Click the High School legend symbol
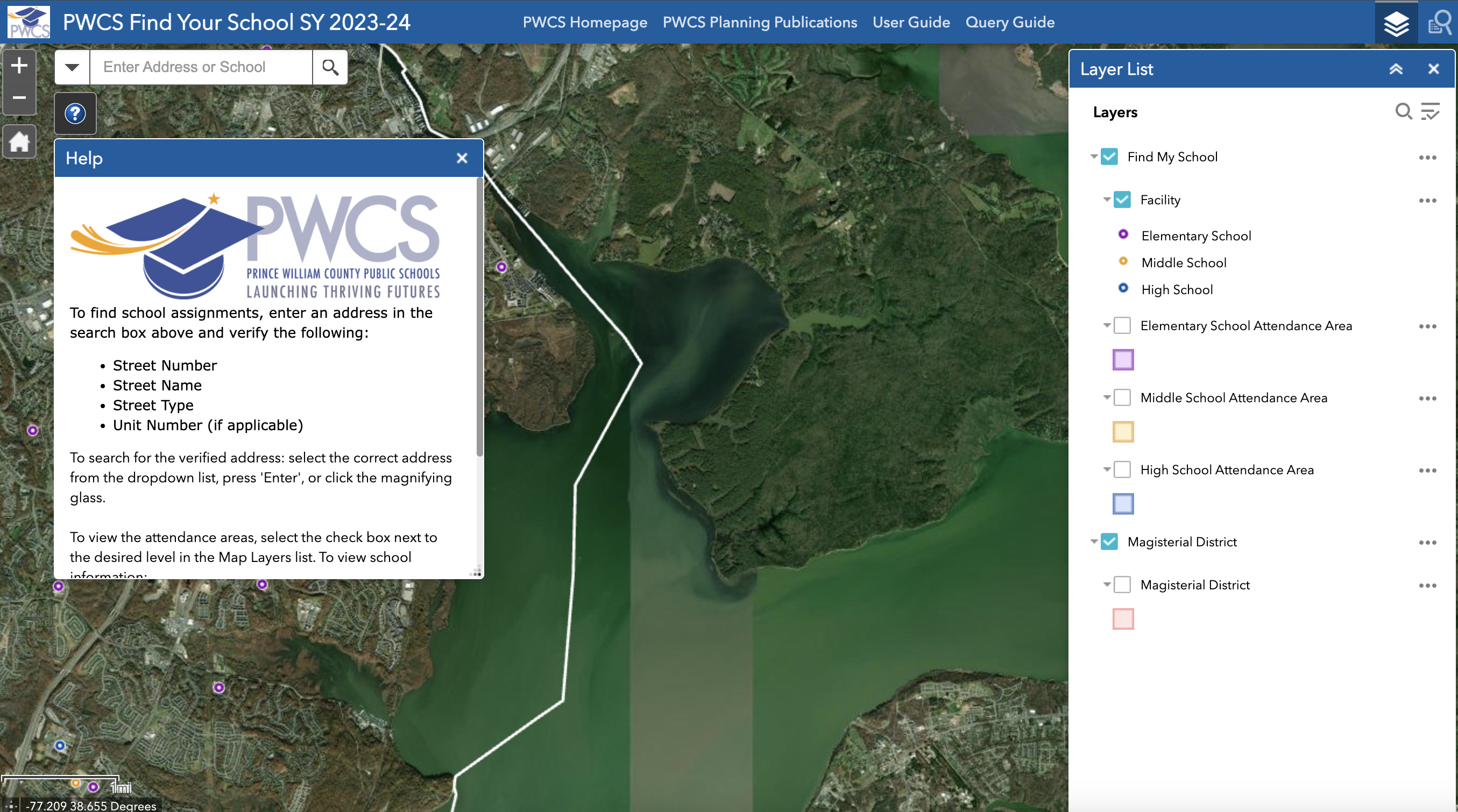Screen dimensions: 1458x812 click(1123, 288)
